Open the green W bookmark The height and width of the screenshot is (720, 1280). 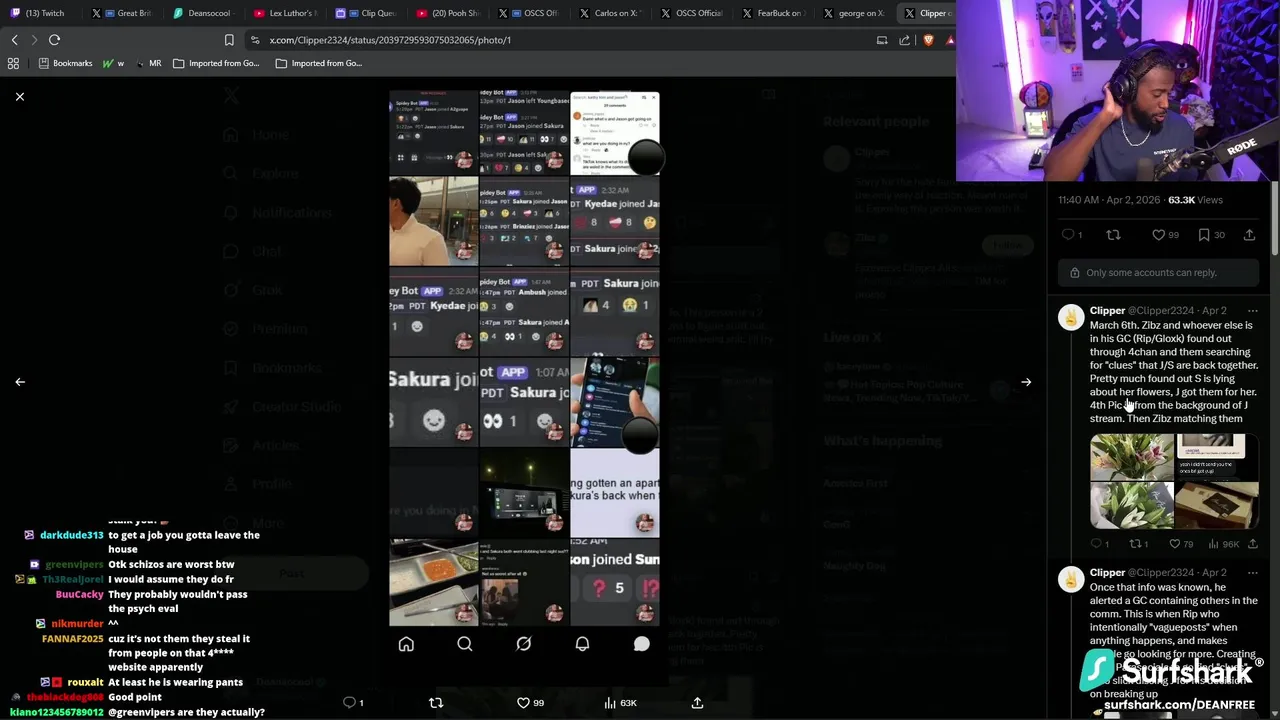tap(113, 63)
